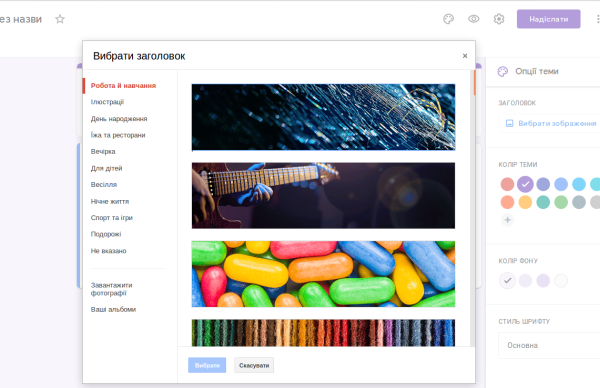The height and width of the screenshot is (388, 600).
Task: Pick the coral orange theme color swatch
Action: (507, 202)
